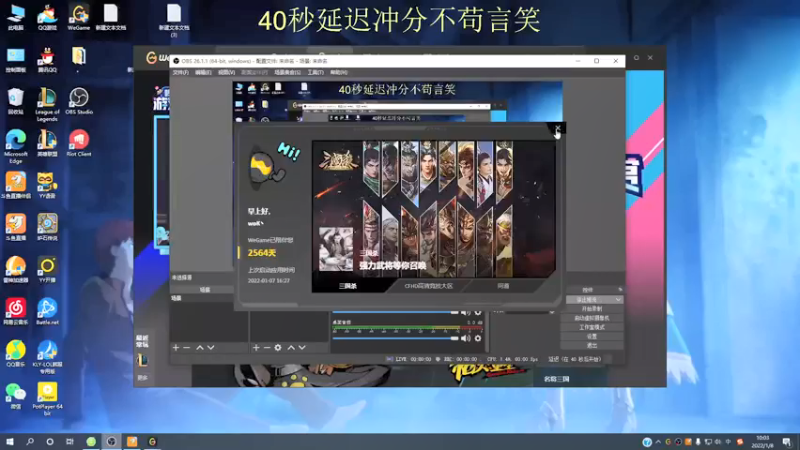Launch Microsoft Edge from the desktop
This screenshot has width=800, height=450.
point(16,146)
